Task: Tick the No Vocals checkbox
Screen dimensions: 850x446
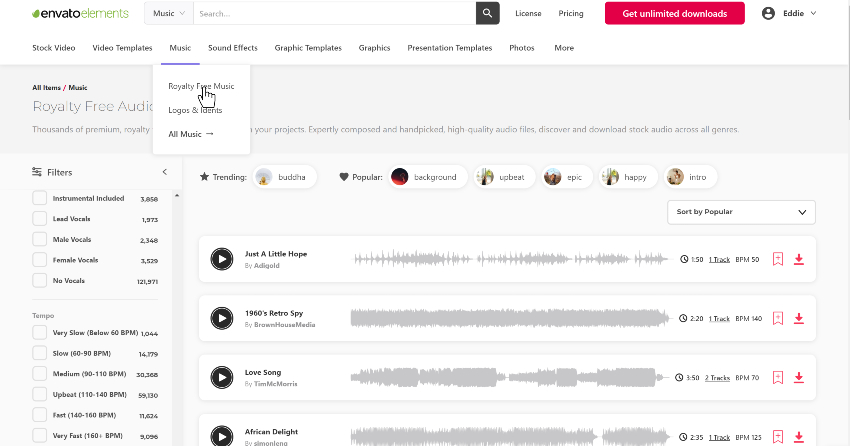Action: tap(40, 280)
